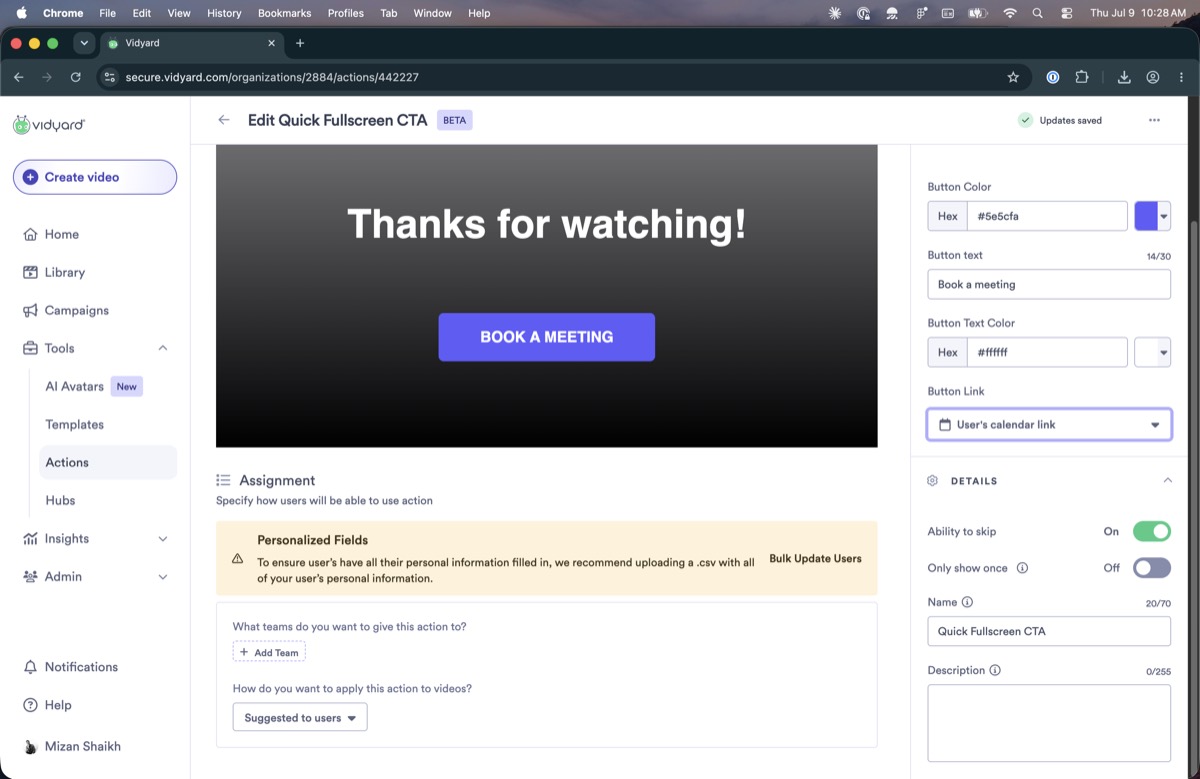Click the Vidyard logo
The height and width of the screenshot is (779, 1200).
49,125
